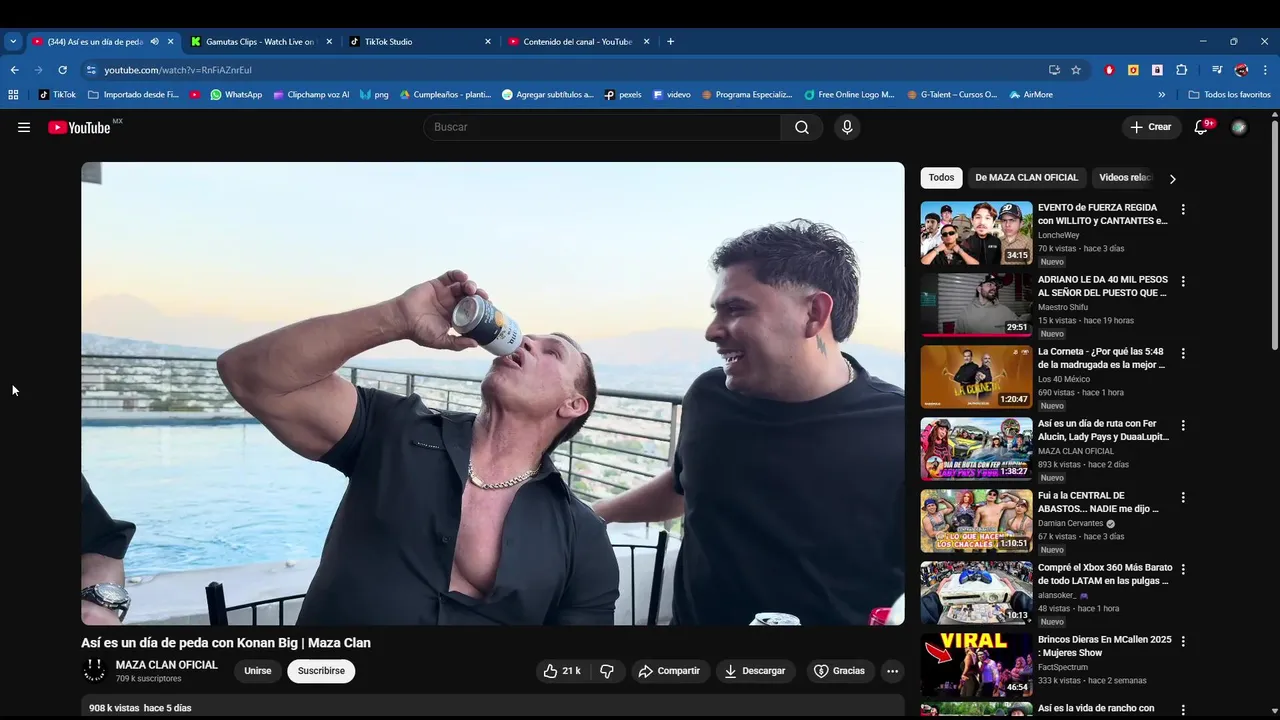Image resolution: width=1280 pixels, height=720 pixels.
Task: Open the notifications bell
Action: [1202, 127]
